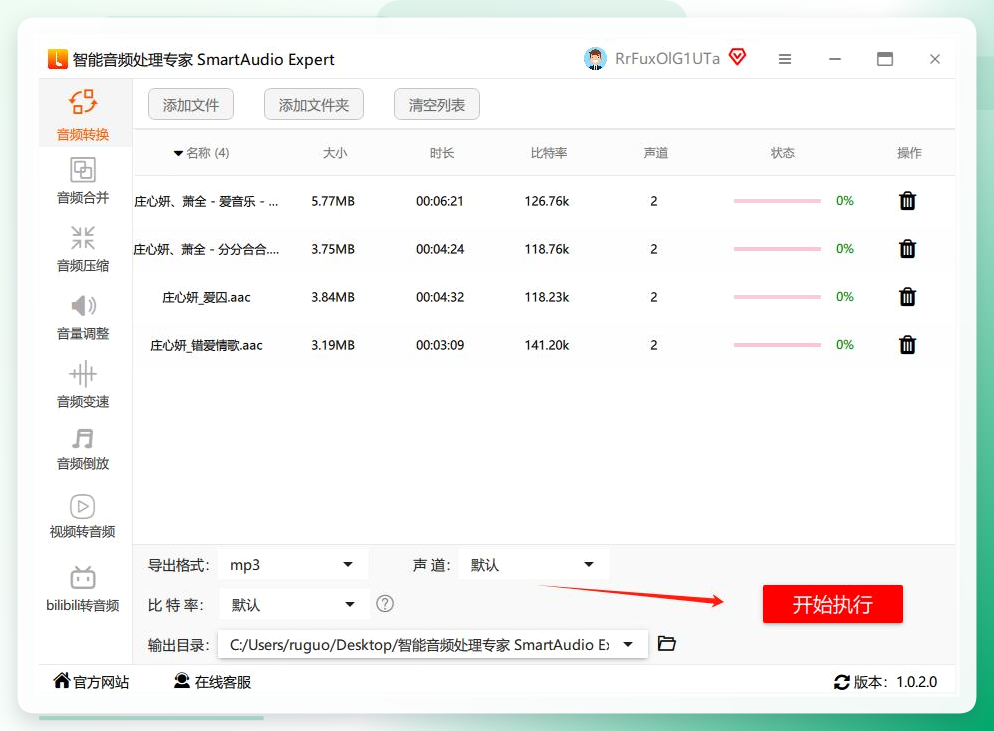The height and width of the screenshot is (731, 994).
Task: Click the bitrate help question mark icon
Action: [385, 604]
